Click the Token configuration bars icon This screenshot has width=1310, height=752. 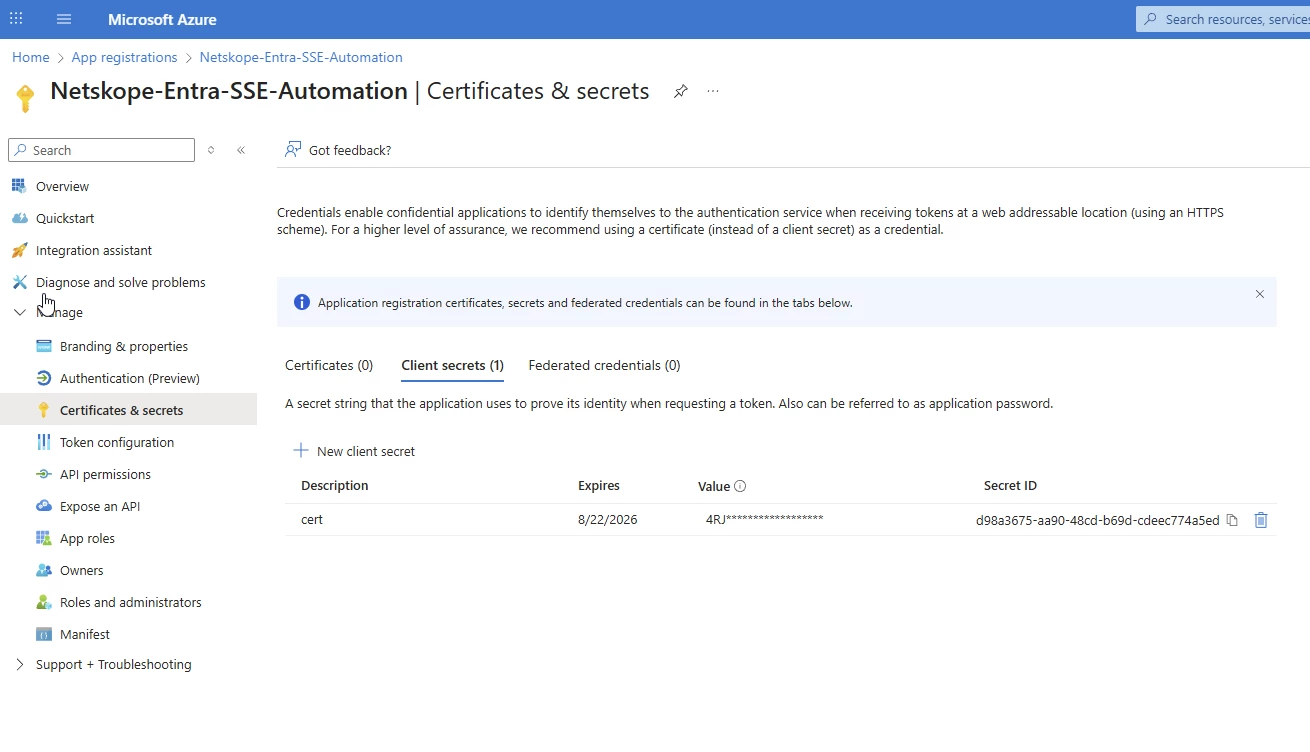click(43, 442)
